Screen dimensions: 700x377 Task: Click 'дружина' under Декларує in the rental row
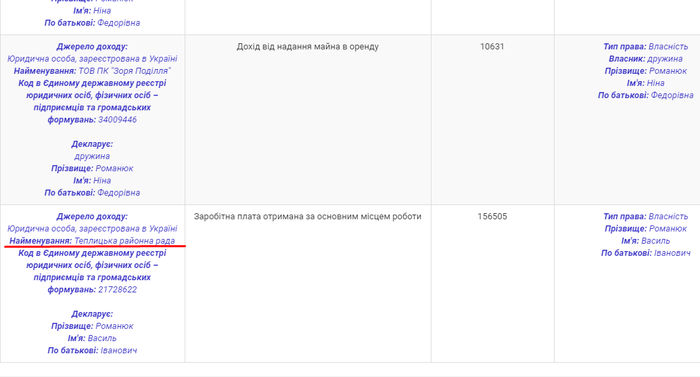pyautogui.click(x=92, y=156)
